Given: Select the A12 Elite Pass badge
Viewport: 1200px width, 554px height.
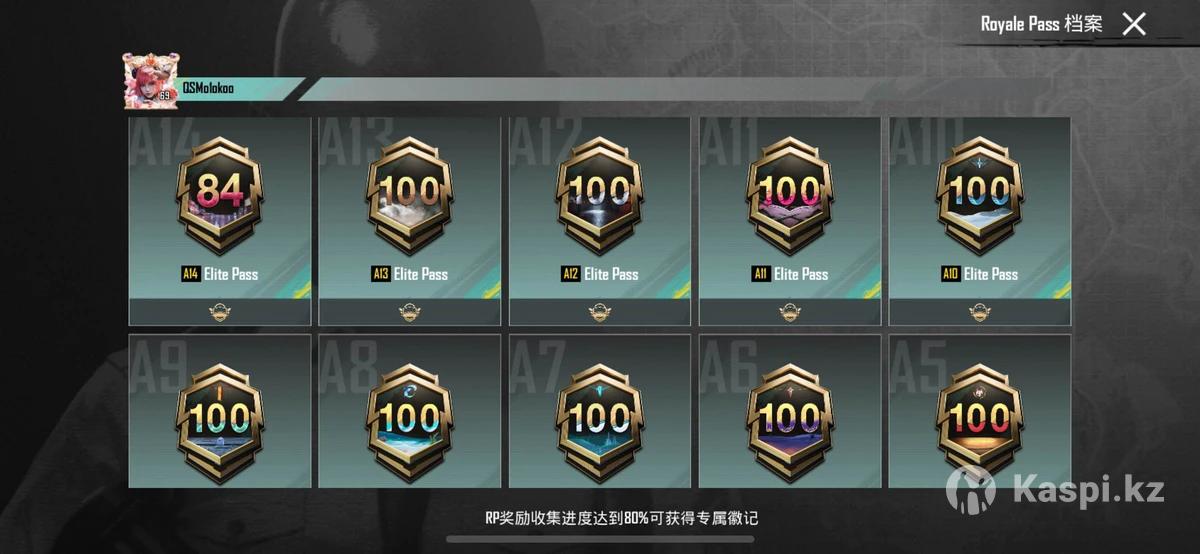Looking at the screenshot, I should tap(600, 198).
